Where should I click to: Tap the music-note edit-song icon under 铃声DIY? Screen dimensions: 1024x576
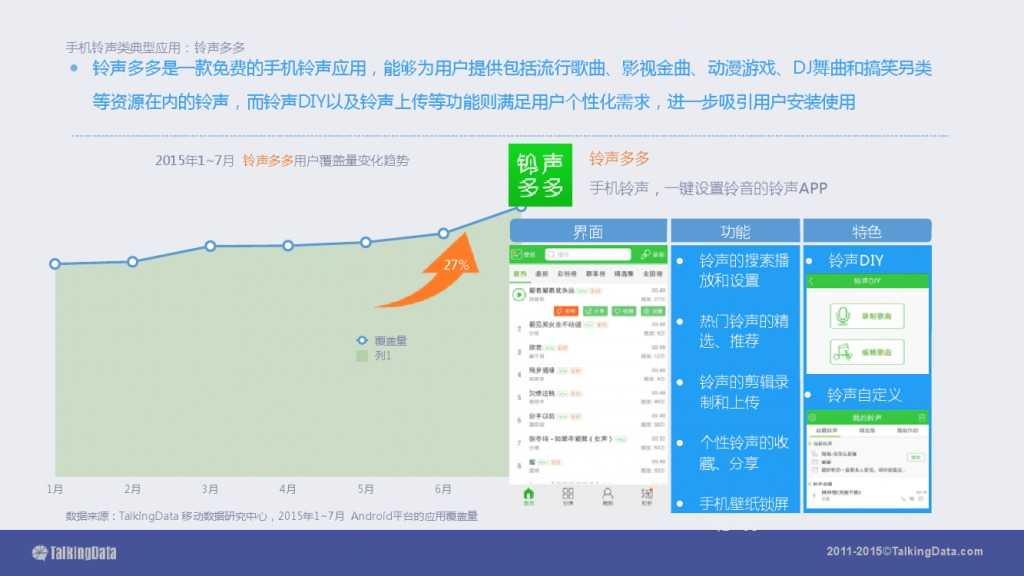pos(843,351)
